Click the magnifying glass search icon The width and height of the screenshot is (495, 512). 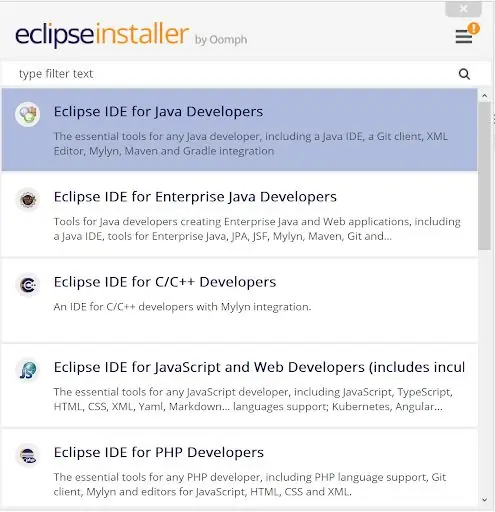(x=464, y=74)
